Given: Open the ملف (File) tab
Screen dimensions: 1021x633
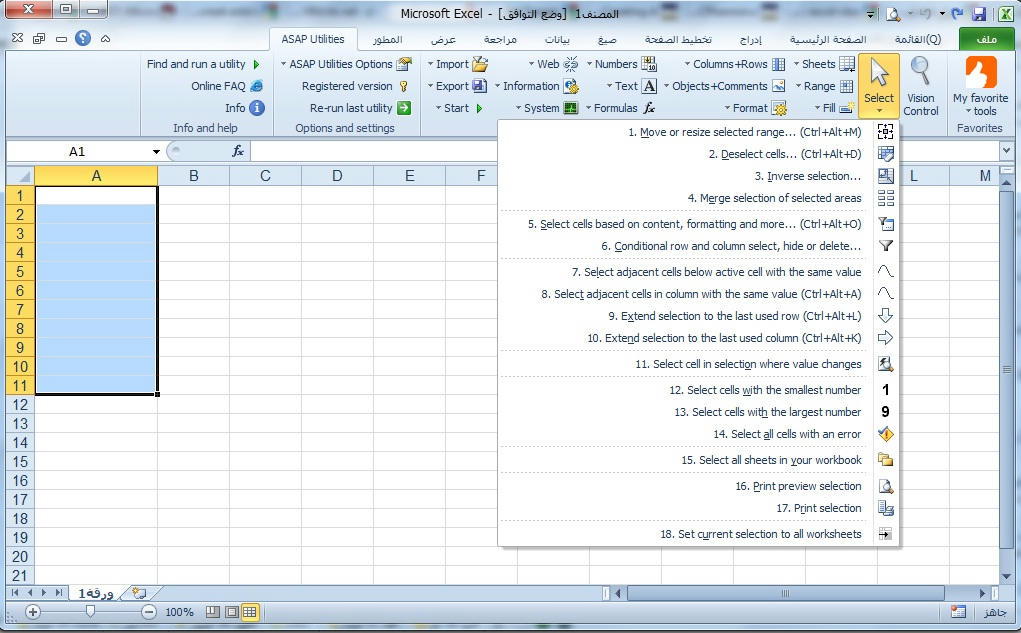Looking at the screenshot, I should [x=986, y=39].
